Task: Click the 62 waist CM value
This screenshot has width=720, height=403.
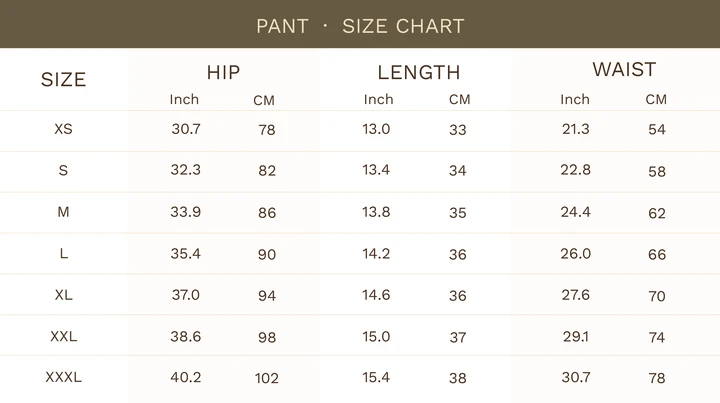Action: click(656, 213)
